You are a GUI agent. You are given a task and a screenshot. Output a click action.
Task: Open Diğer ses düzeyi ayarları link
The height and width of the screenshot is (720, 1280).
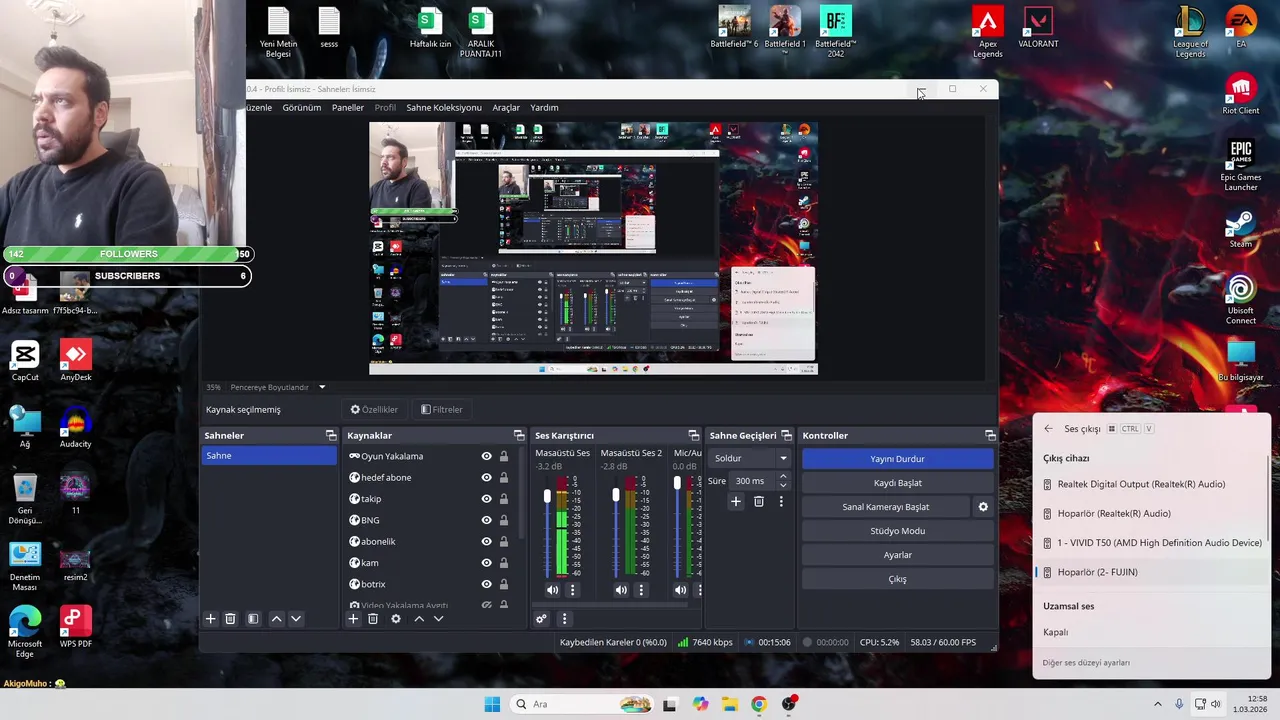coord(1086,663)
